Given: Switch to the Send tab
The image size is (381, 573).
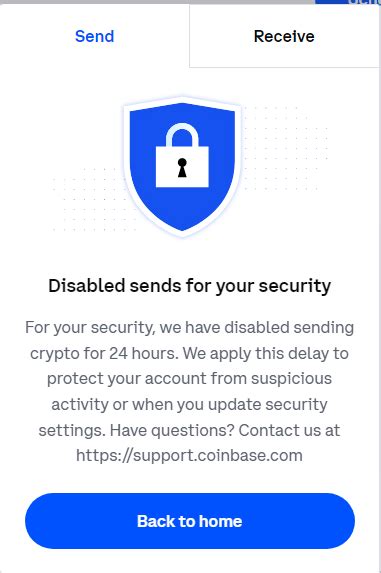Looking at the screenshot, I should (x=95, y=36).
